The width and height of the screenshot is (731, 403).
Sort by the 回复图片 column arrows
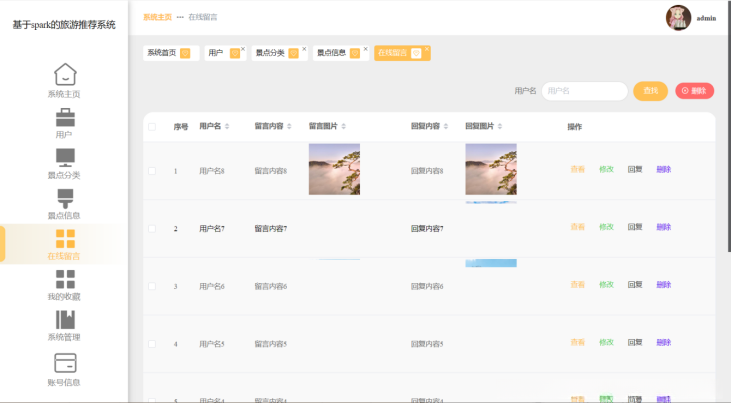click(500, 126)
